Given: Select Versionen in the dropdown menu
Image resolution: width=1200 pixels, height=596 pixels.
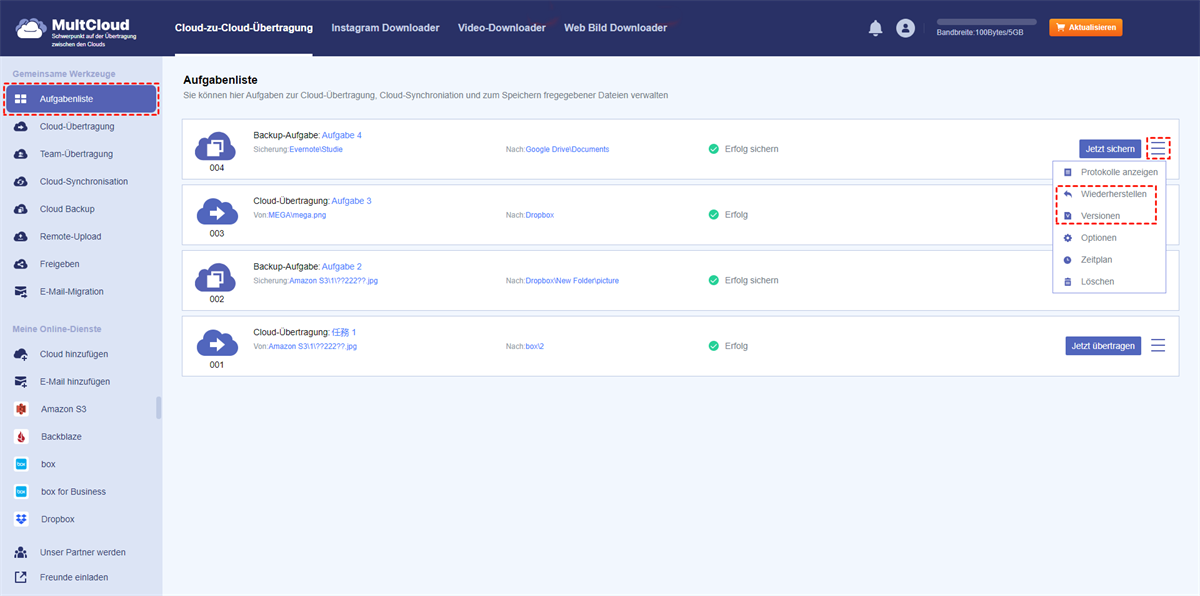Looking at the screenshot, I should 1100,216.
